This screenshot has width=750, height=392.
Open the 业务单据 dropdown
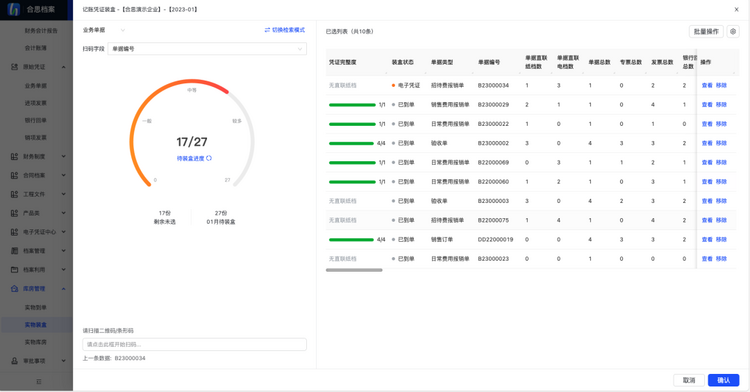point(104,30)
